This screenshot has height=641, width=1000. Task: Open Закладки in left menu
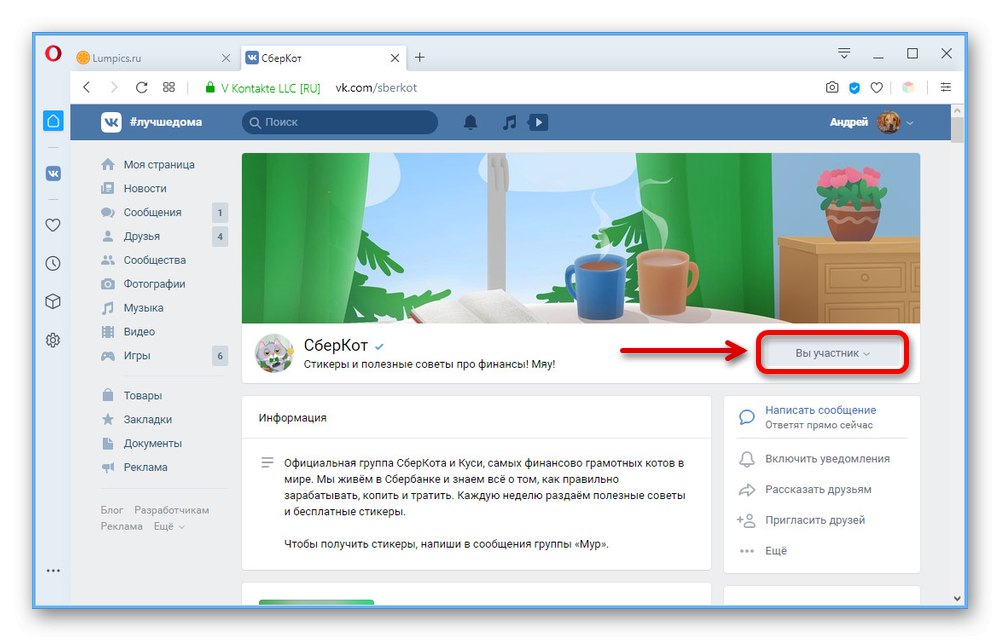(x=147, y=420)
